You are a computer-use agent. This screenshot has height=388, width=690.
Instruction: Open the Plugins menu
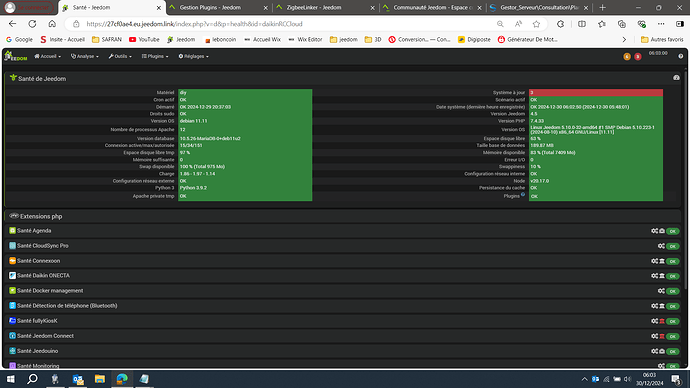coord(155,56)
